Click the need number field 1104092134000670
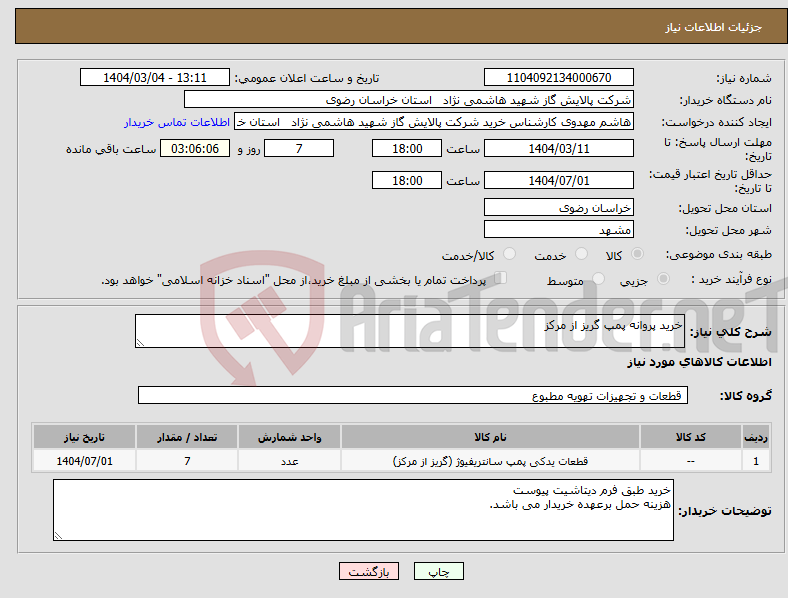This screenshot has height=598, width=788. point(559,77)
